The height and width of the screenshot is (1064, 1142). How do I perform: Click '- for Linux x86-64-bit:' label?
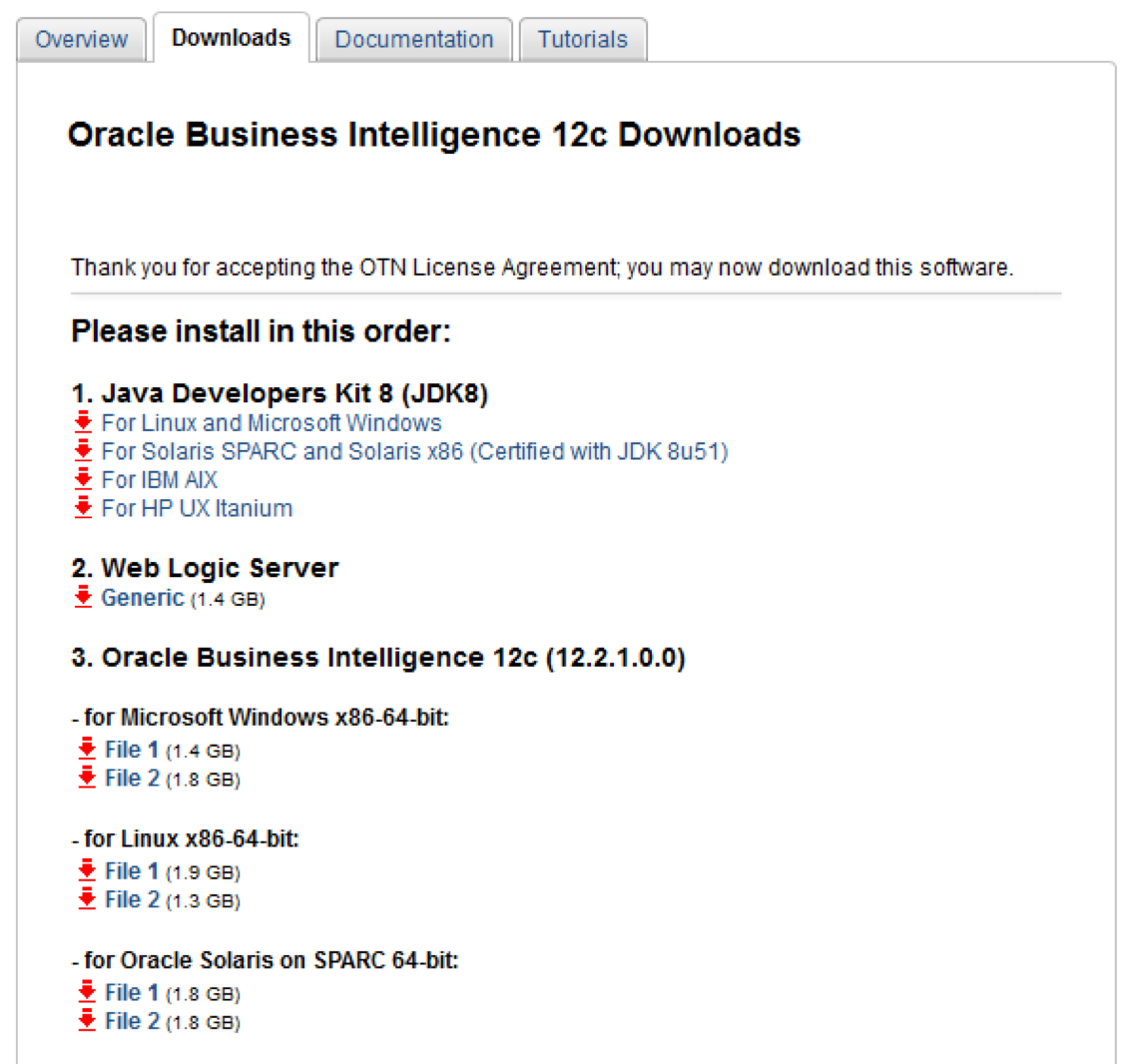coord(185,839)
